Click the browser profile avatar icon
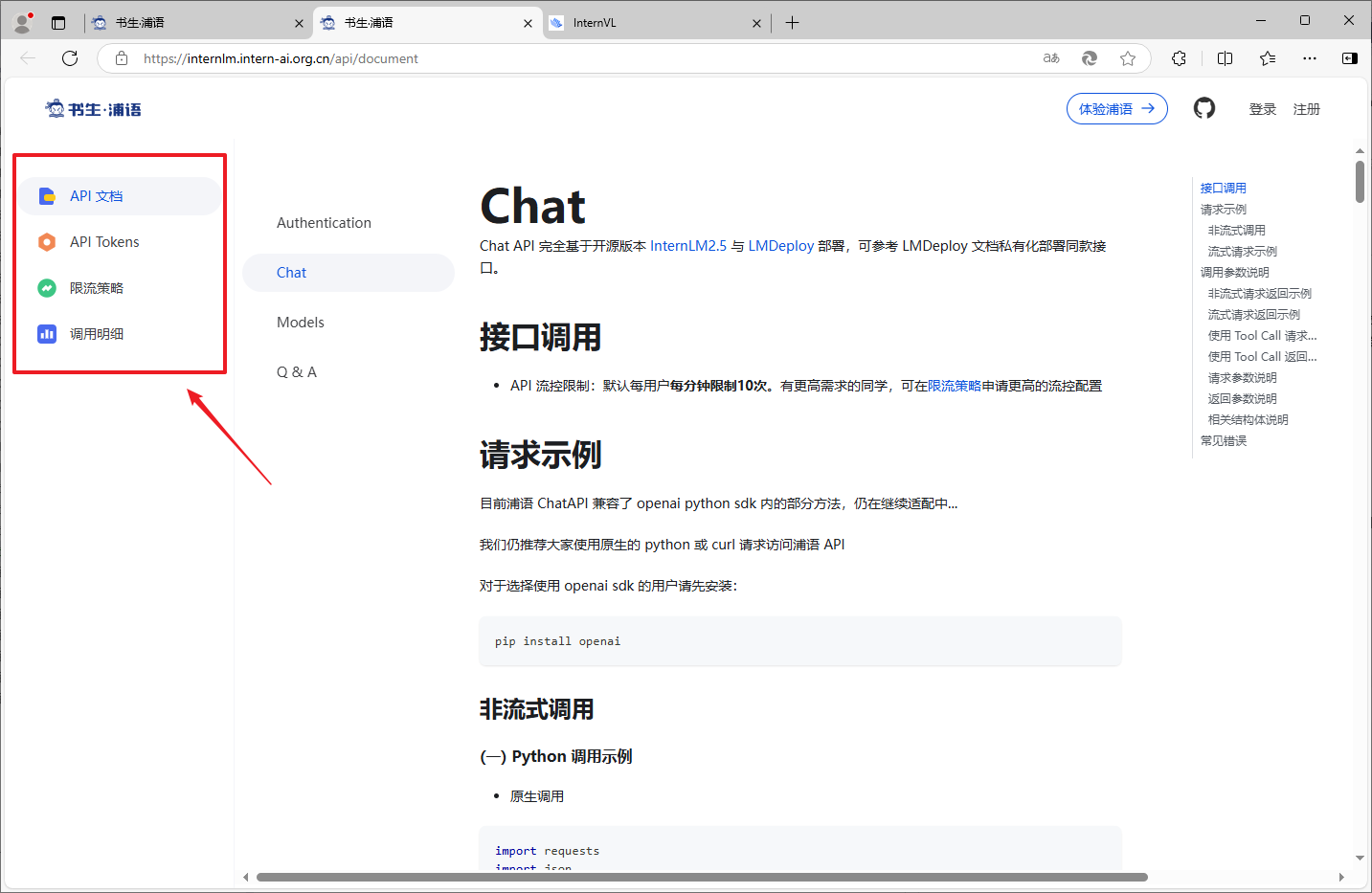This screenshot has height=893, width=1372. [x=23, y=22]
